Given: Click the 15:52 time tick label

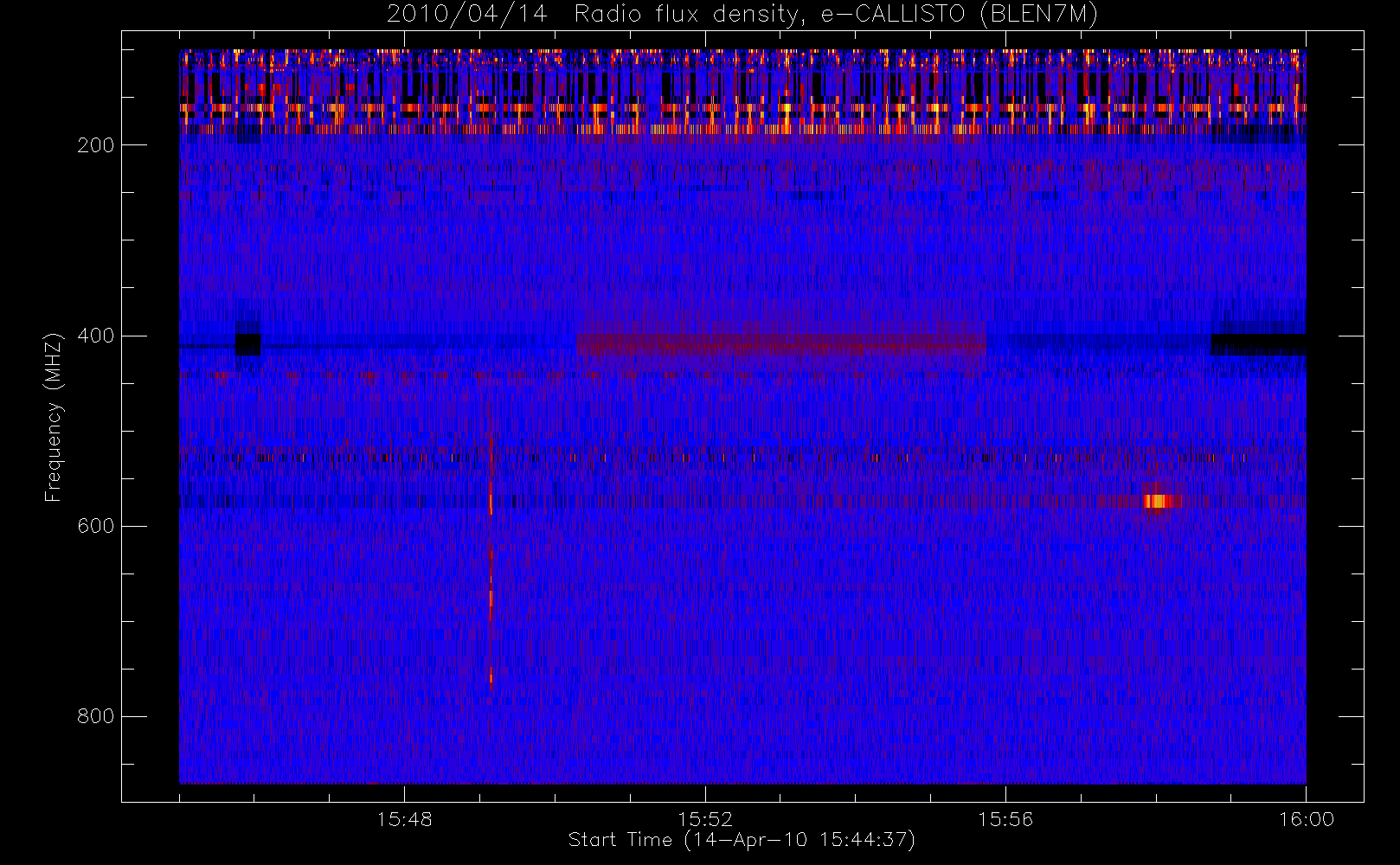Looking at the screenshot, I should click(704, 819).
